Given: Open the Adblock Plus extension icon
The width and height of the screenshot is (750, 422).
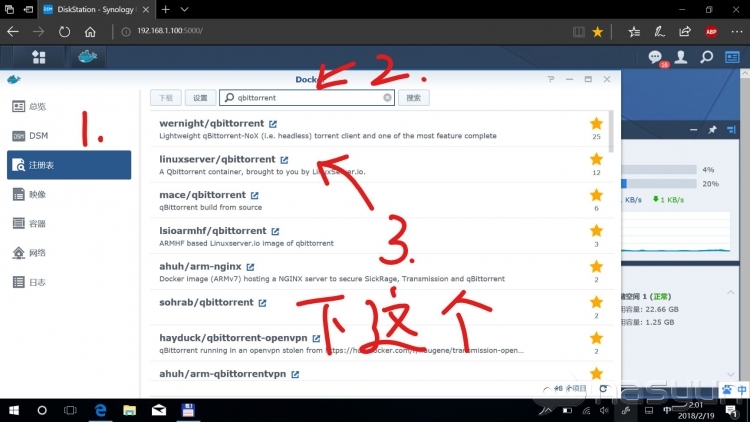Looking at the screenshot, I should point(711,32).
